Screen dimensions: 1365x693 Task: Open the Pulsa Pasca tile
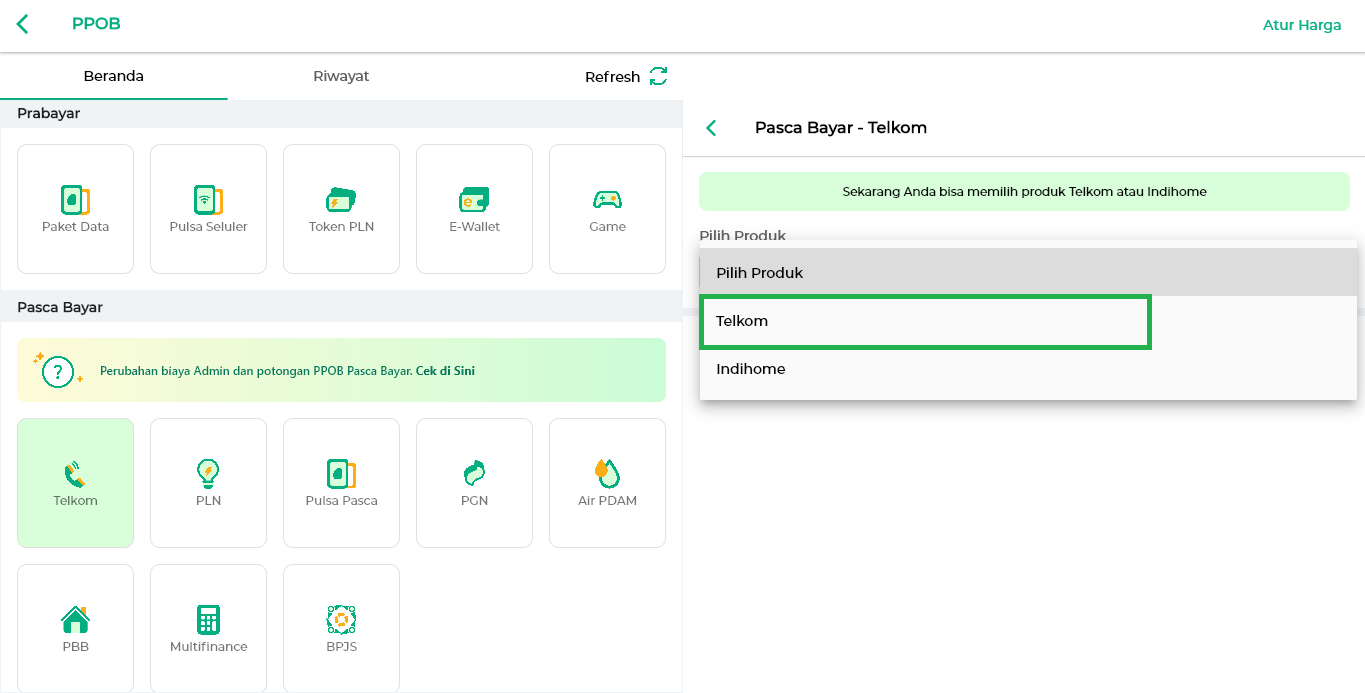pyautogui.click(x=341, y=483)
